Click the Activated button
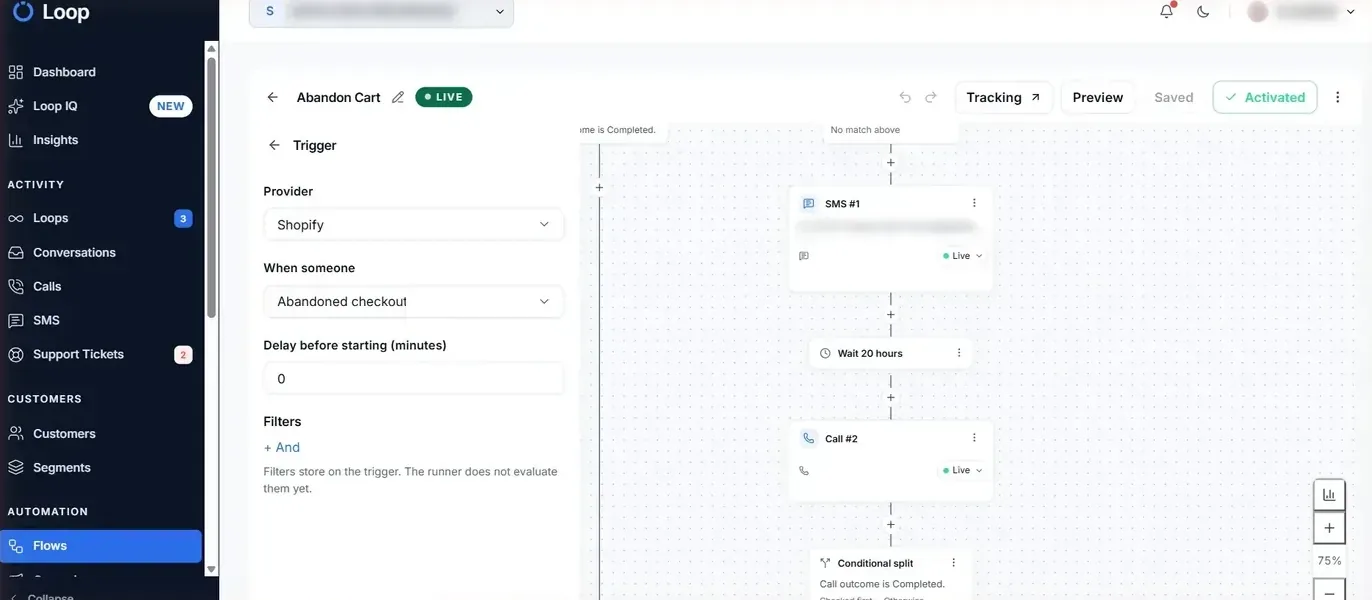 [x=1265, y=97]
